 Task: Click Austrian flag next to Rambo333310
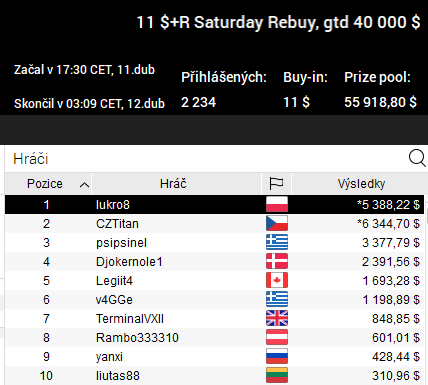click(277, 337)
